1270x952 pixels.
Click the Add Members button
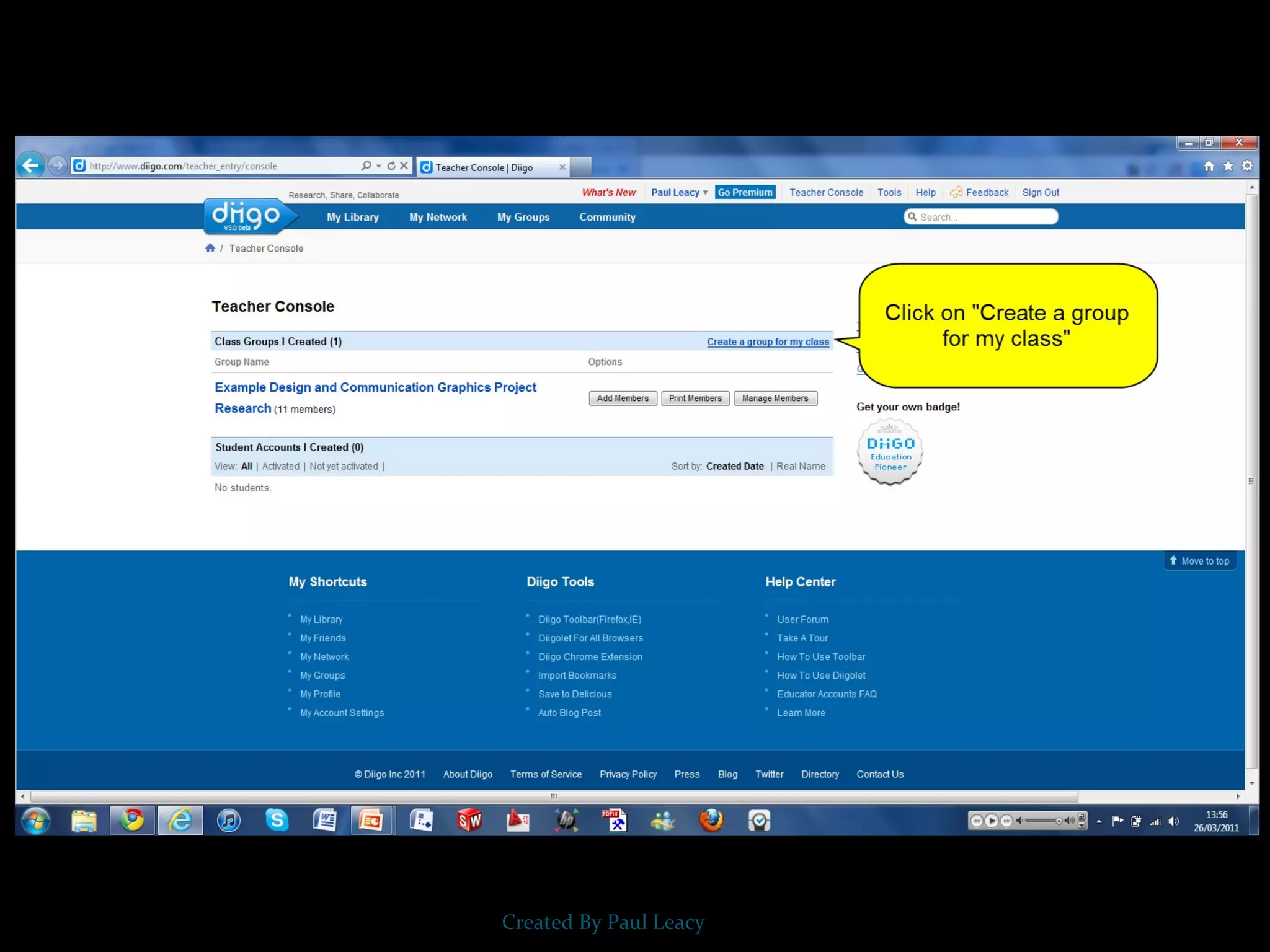(623, 398)
